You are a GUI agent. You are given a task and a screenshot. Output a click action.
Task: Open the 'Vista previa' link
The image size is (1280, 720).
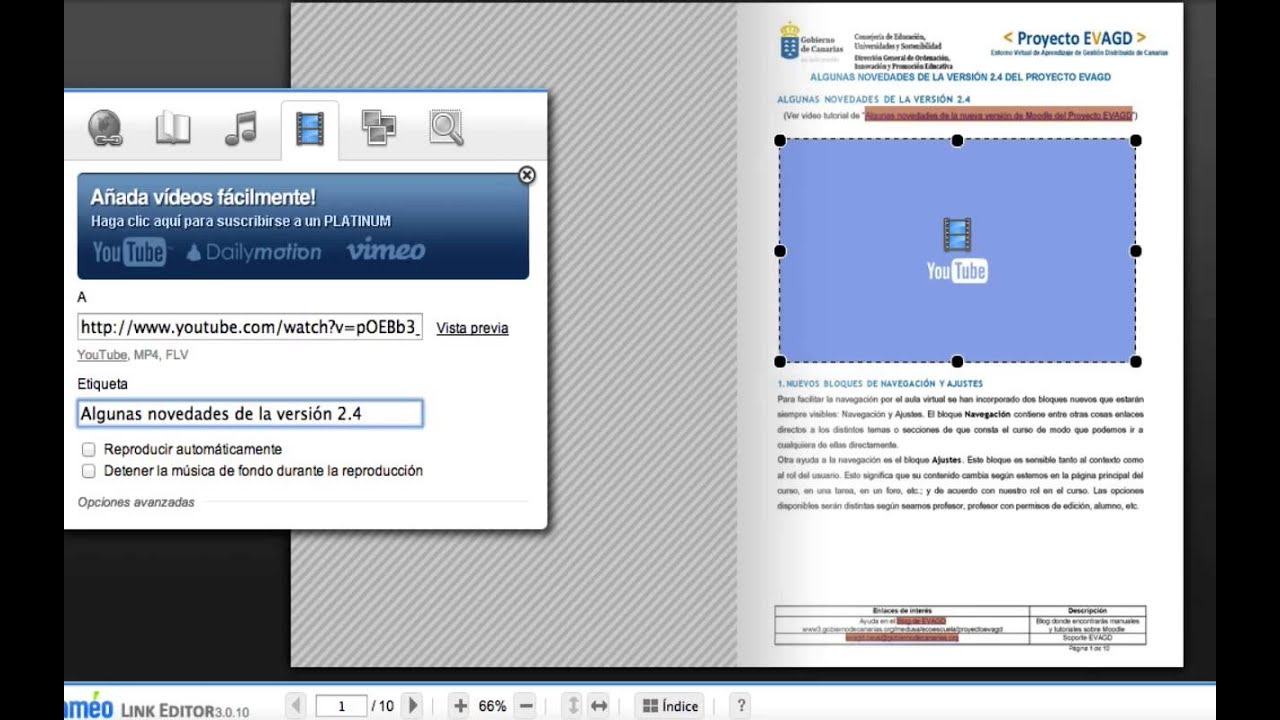click(472, 328)
